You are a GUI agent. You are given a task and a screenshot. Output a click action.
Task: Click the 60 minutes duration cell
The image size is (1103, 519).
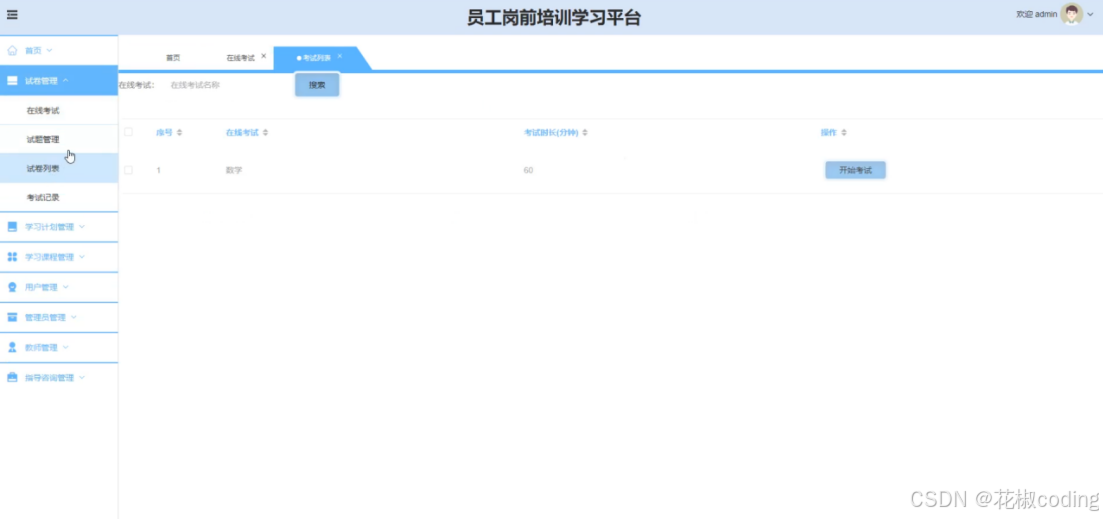(528, 170)
